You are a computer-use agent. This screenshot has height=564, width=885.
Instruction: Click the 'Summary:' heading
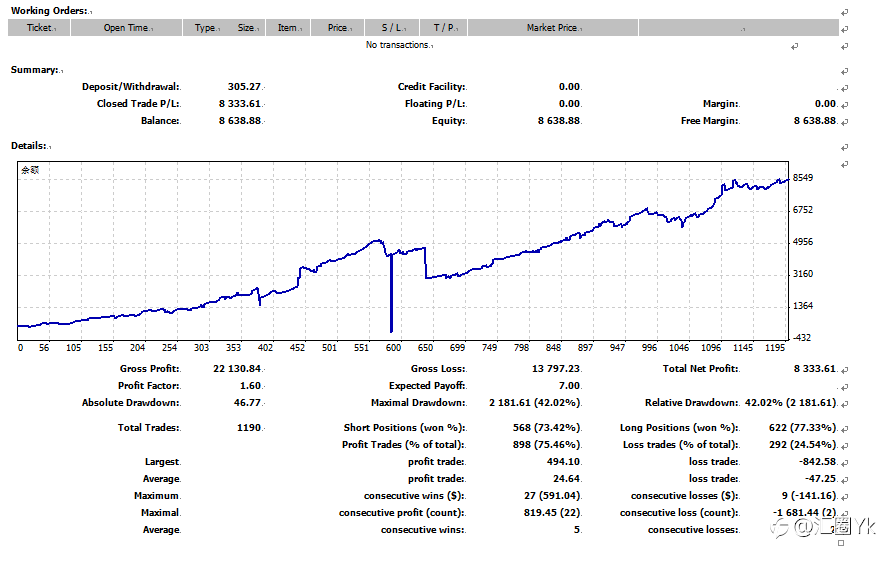(x=34, y=70)
